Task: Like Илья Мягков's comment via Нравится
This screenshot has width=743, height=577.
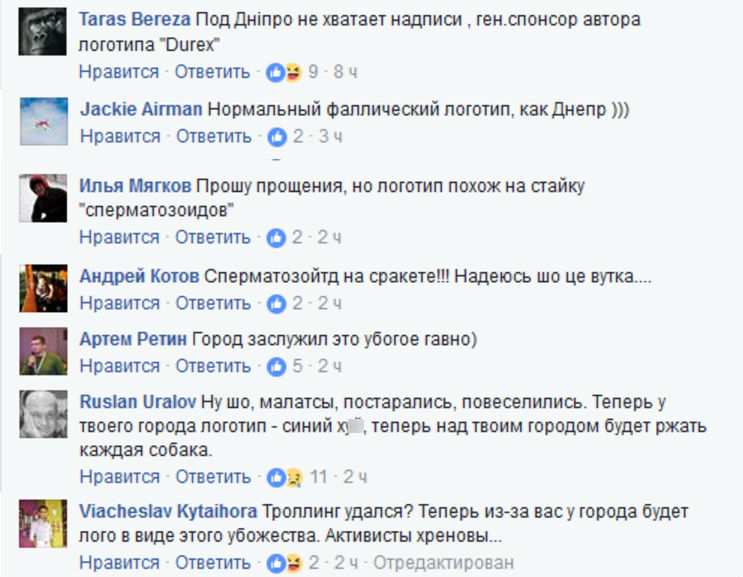Action: pyautogui.click(x=119, y=238)
